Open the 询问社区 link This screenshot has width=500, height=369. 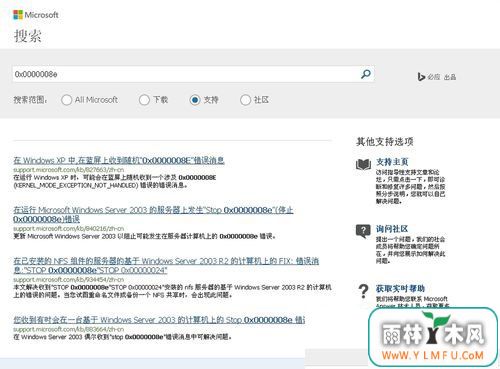click(x=392, y=229)
